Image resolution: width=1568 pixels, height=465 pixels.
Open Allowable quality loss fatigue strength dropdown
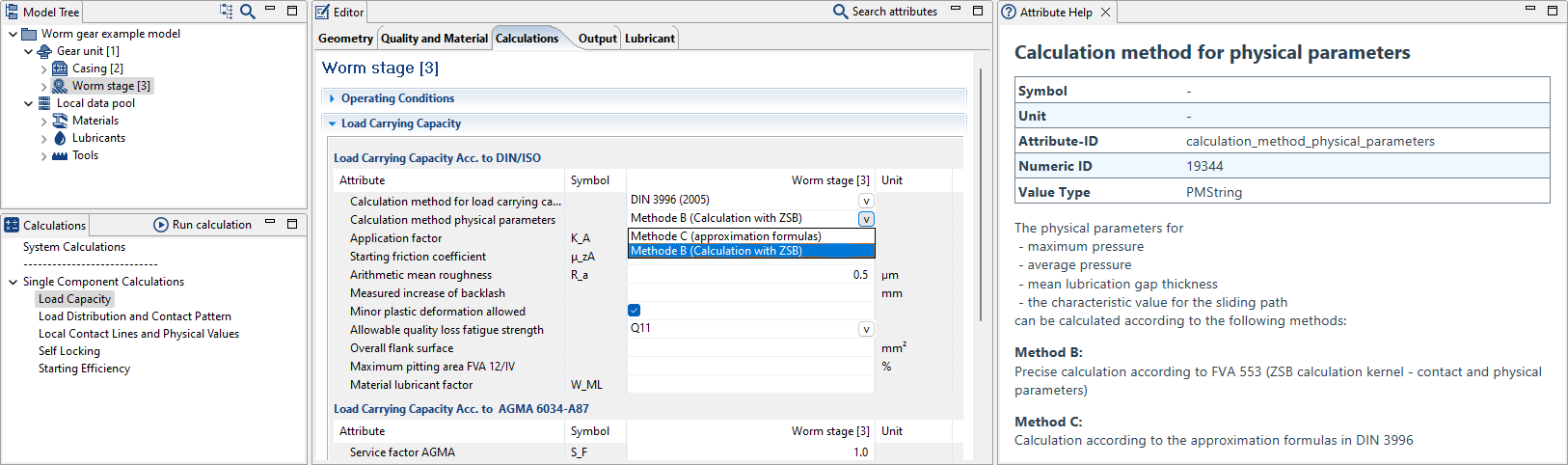click(x=866, y=329)
